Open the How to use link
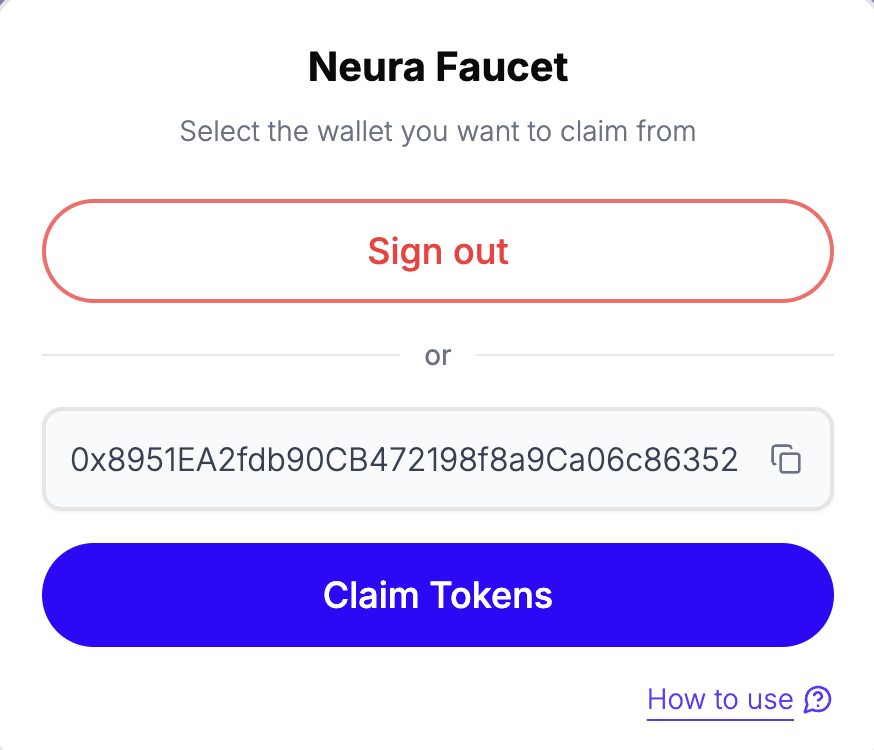 [720, 699]
